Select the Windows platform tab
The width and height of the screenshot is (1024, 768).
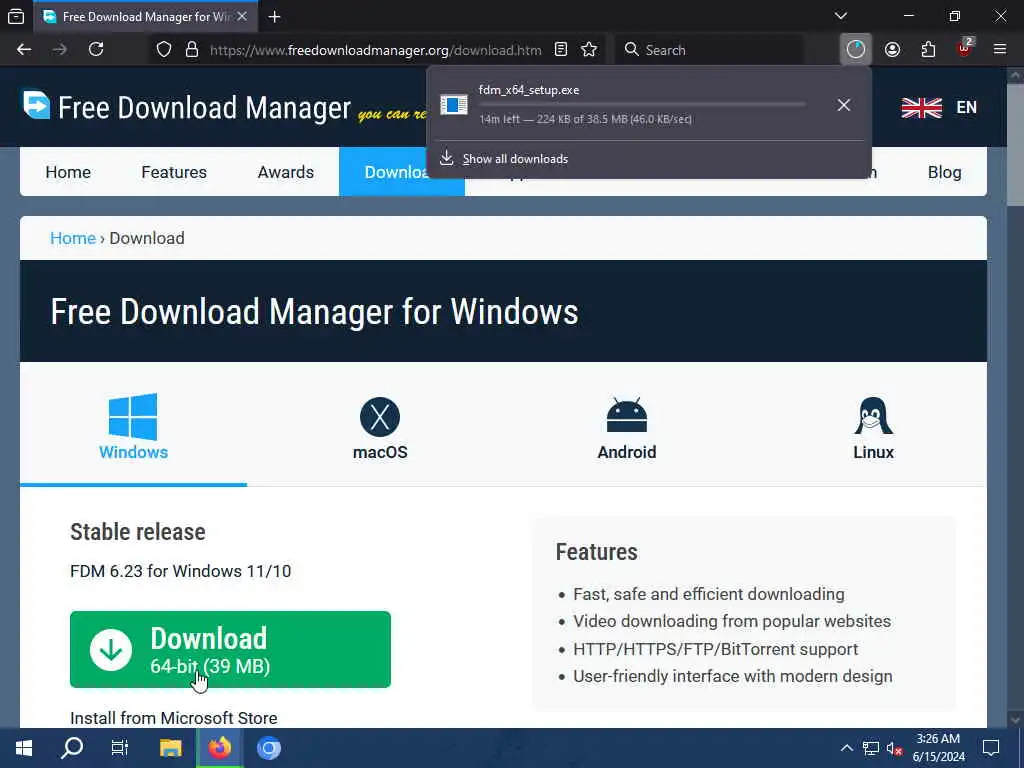tap(133, 426)
